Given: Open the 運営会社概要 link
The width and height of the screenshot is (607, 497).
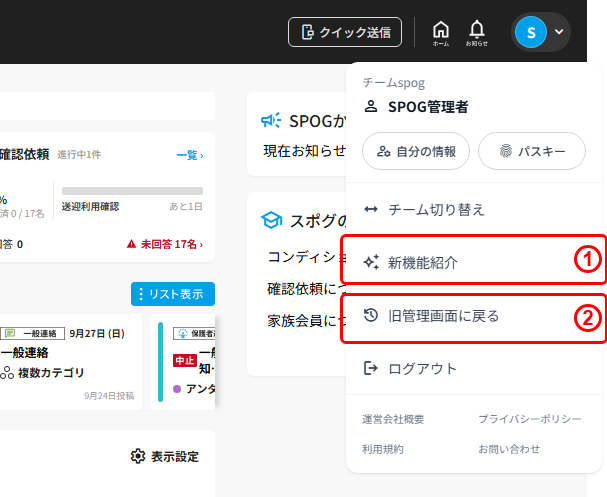Looking at the screenshot, I should point(393,419).
